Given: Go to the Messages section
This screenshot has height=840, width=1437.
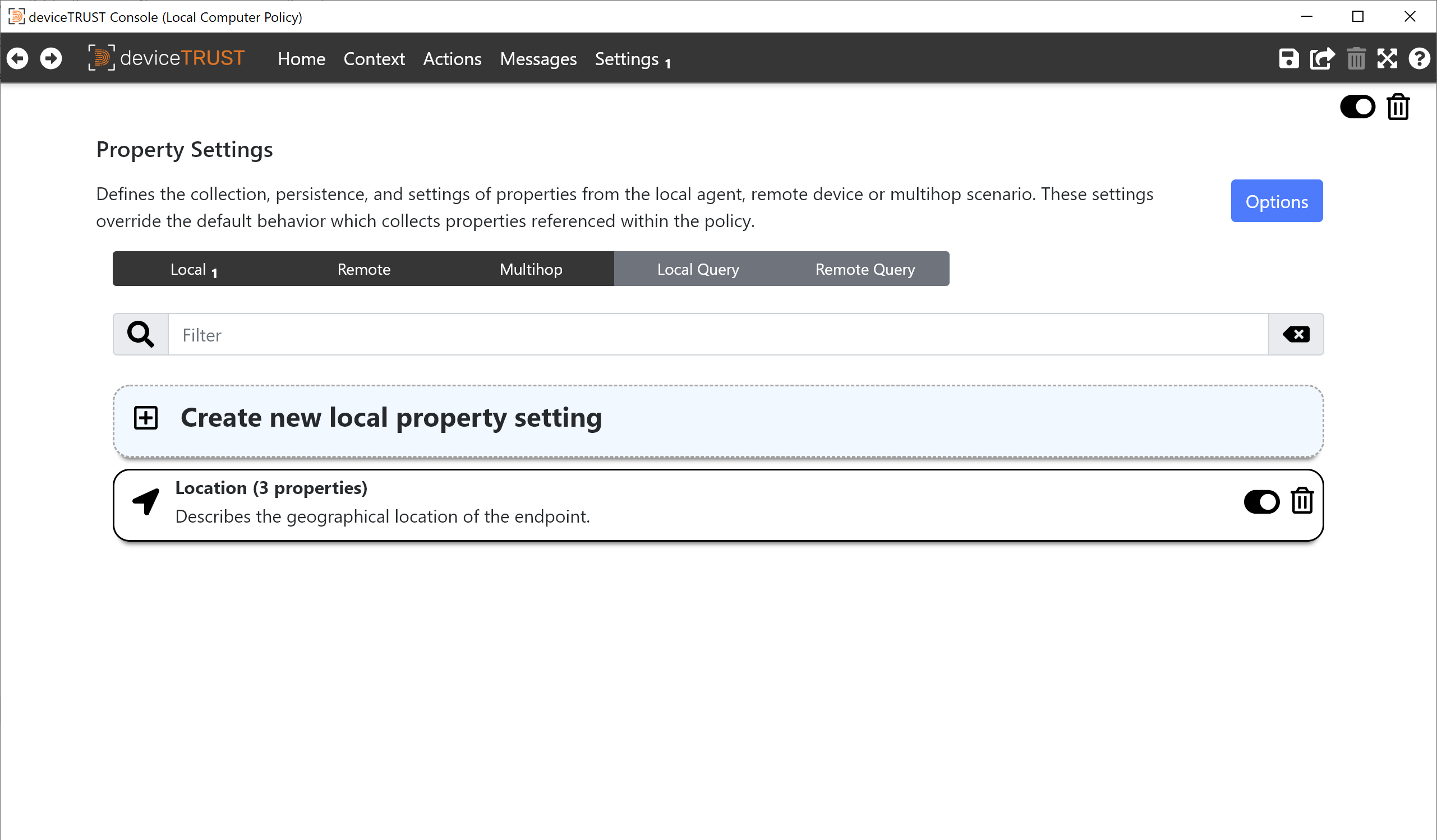Looking at the screenshot, I should click(538, 59).
